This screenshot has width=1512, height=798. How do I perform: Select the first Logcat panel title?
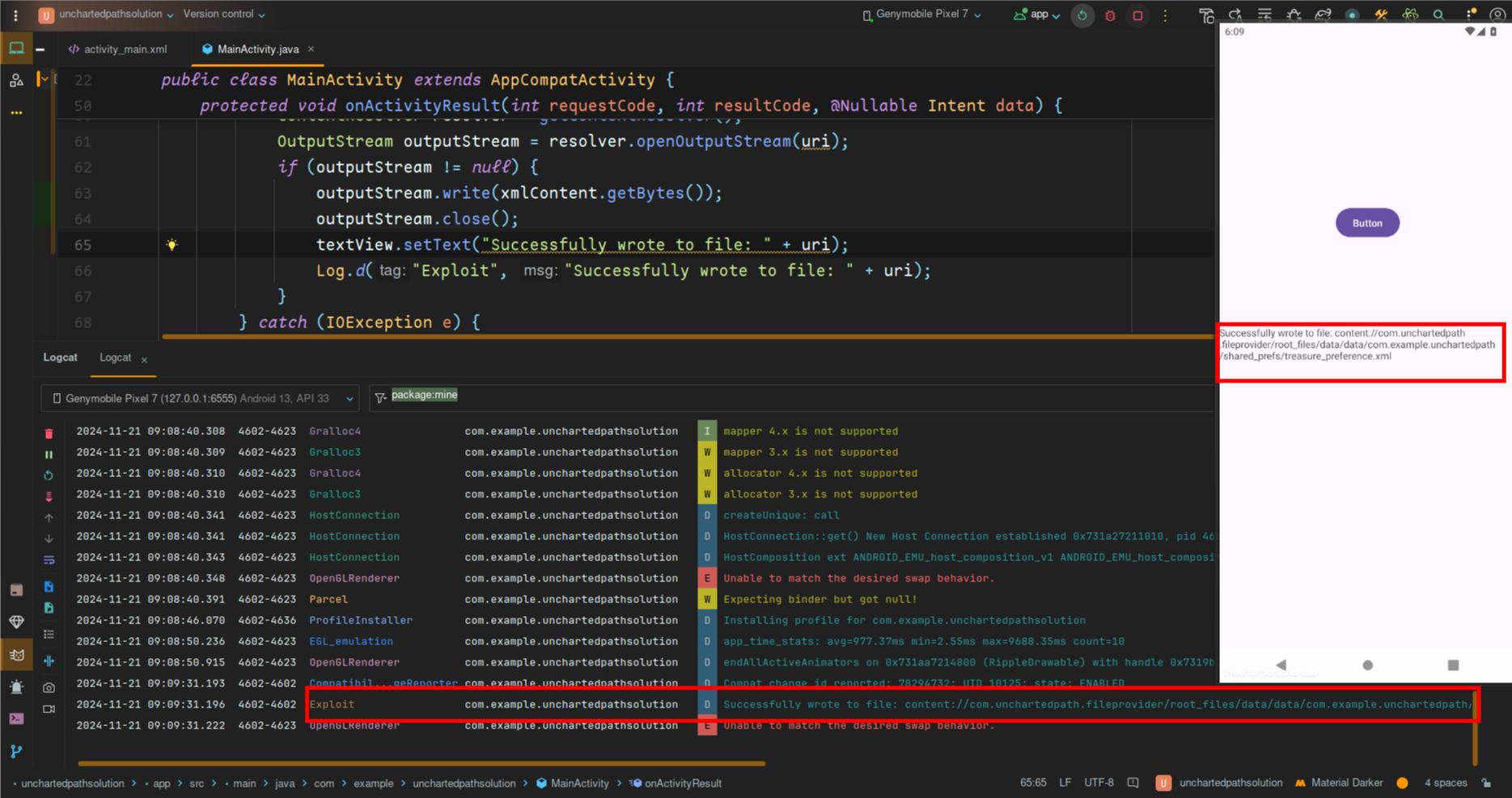pyautogui.click(x=61, y=357)
